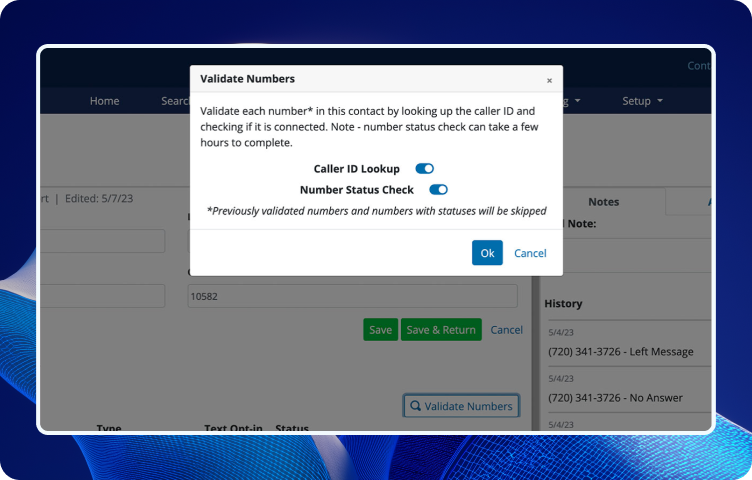The width and height of the screenshot is (752, 480).
Task: Click Ok to confirm validation
Action: coord(487,253)
